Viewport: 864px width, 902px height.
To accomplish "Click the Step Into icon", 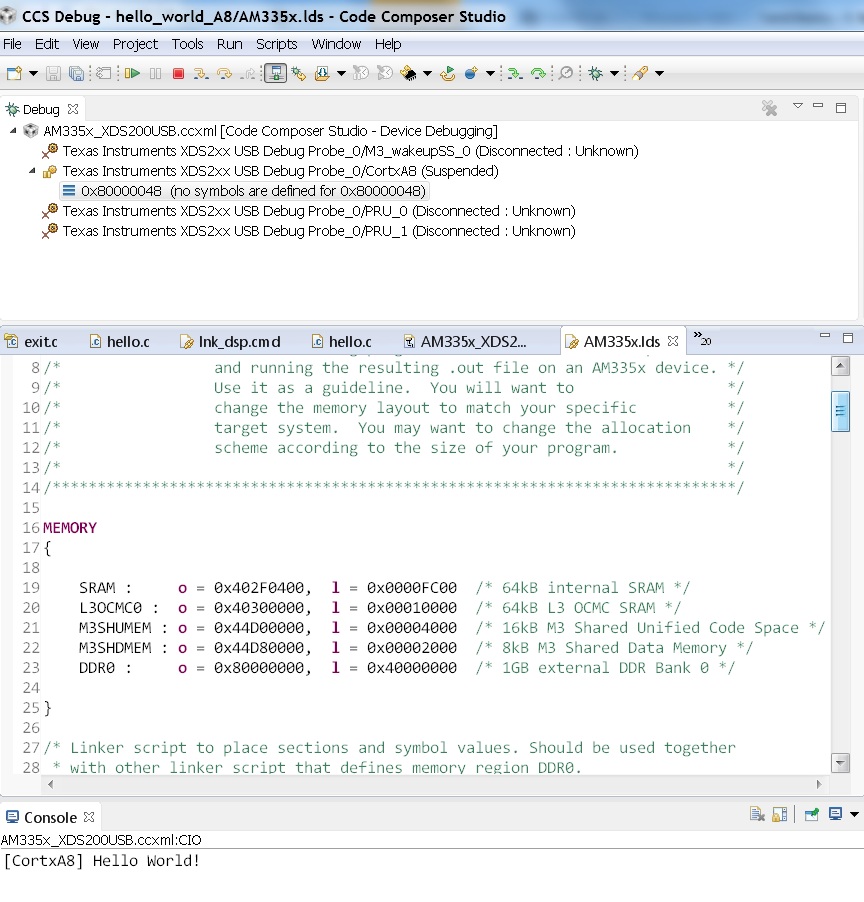I will click(201, 73).
